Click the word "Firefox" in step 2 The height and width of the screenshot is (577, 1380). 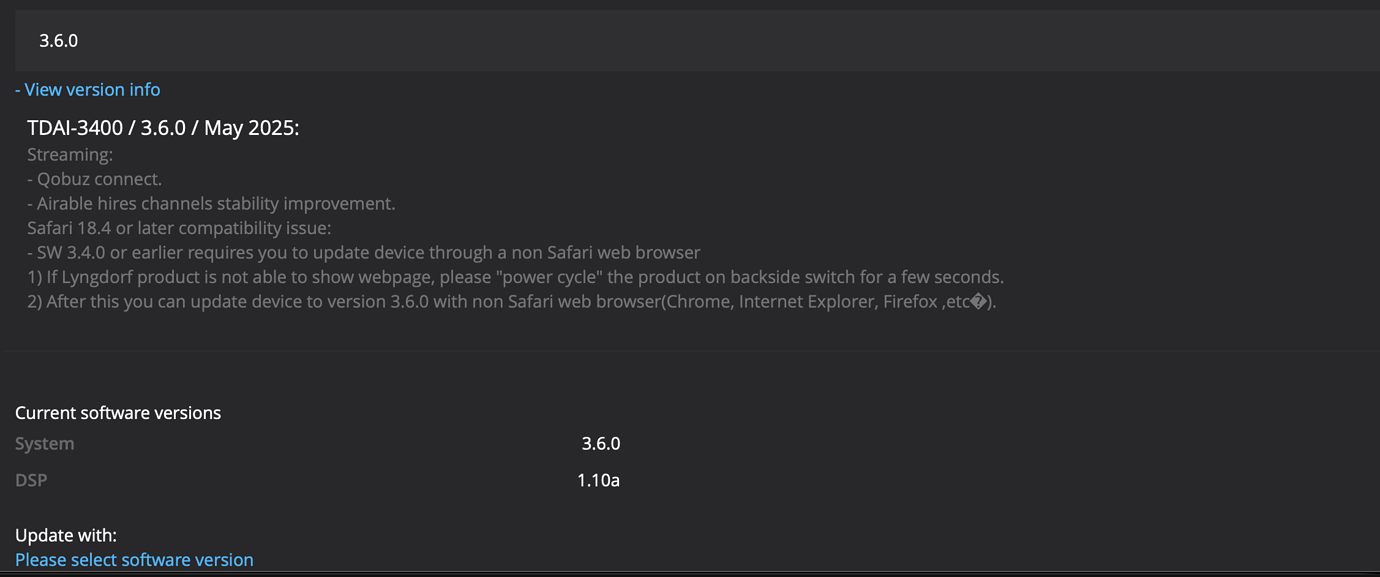[910, 302]
